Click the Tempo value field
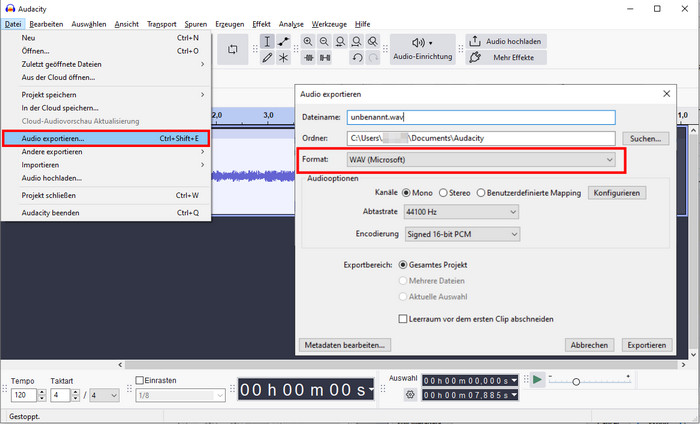Screen dimensions: 700x424 [x=24, y=395]
